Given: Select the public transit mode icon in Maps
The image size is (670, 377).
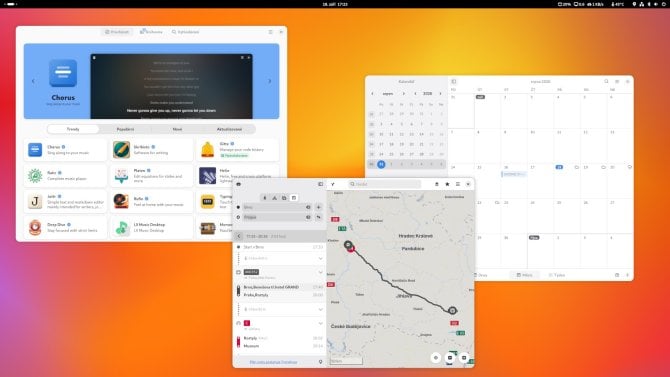Looking at the screenshot, I should click(x=294, y=198).
